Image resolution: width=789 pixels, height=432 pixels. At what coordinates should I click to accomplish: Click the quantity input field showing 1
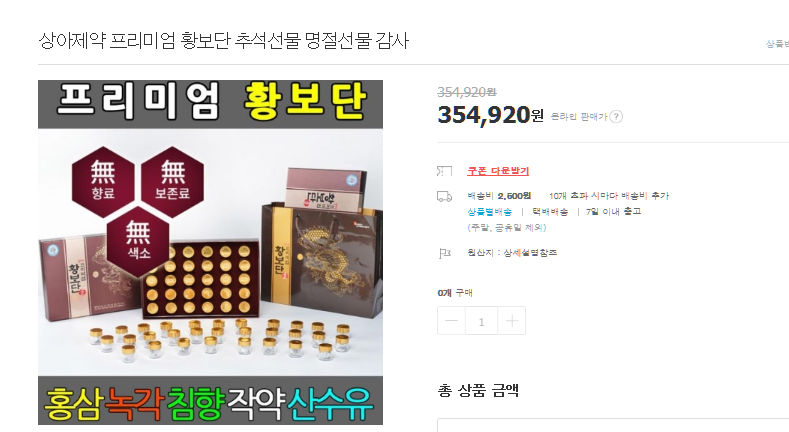click(x=482, y=321)
